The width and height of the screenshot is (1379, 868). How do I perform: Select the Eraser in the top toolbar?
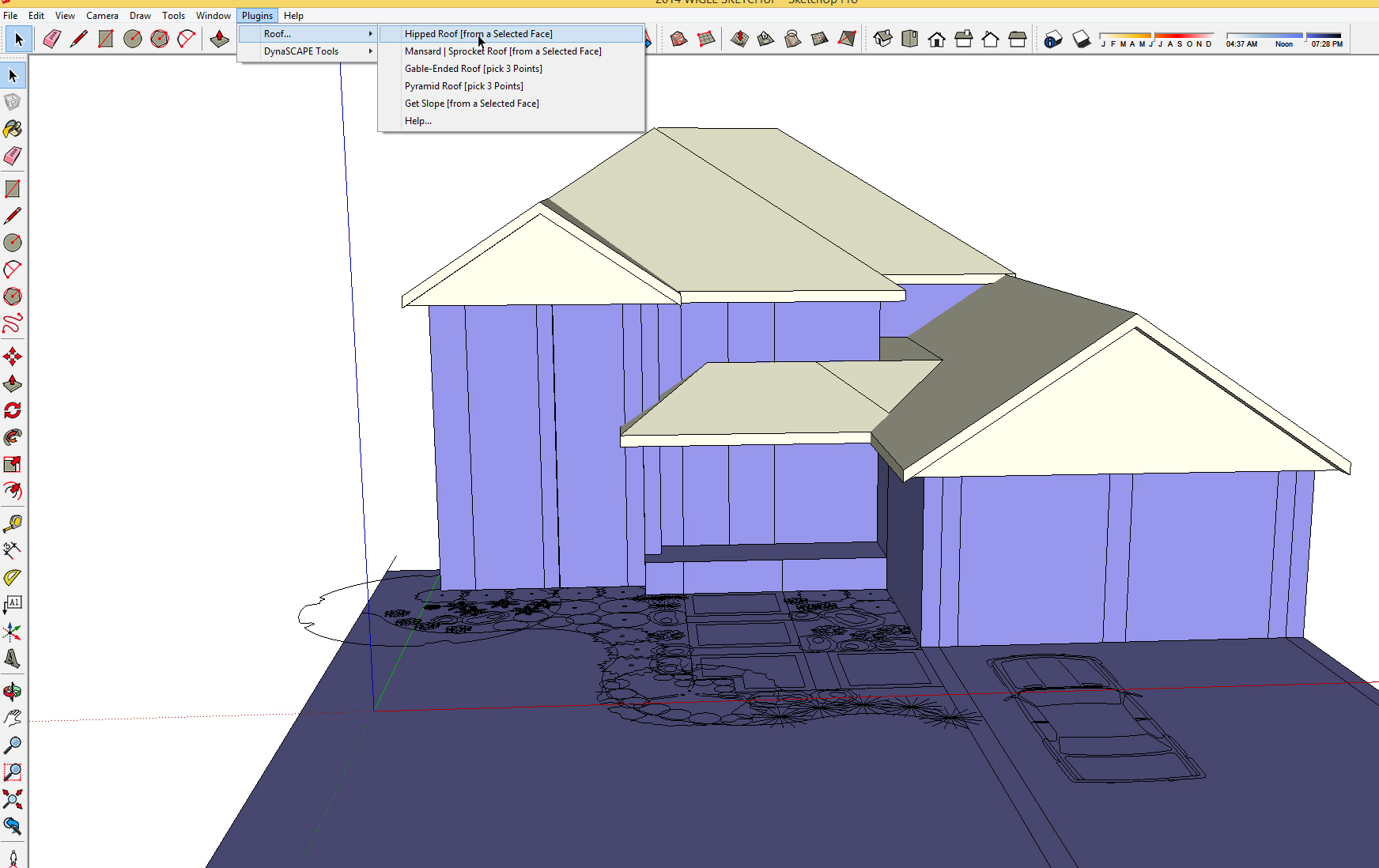click(51, 39)
